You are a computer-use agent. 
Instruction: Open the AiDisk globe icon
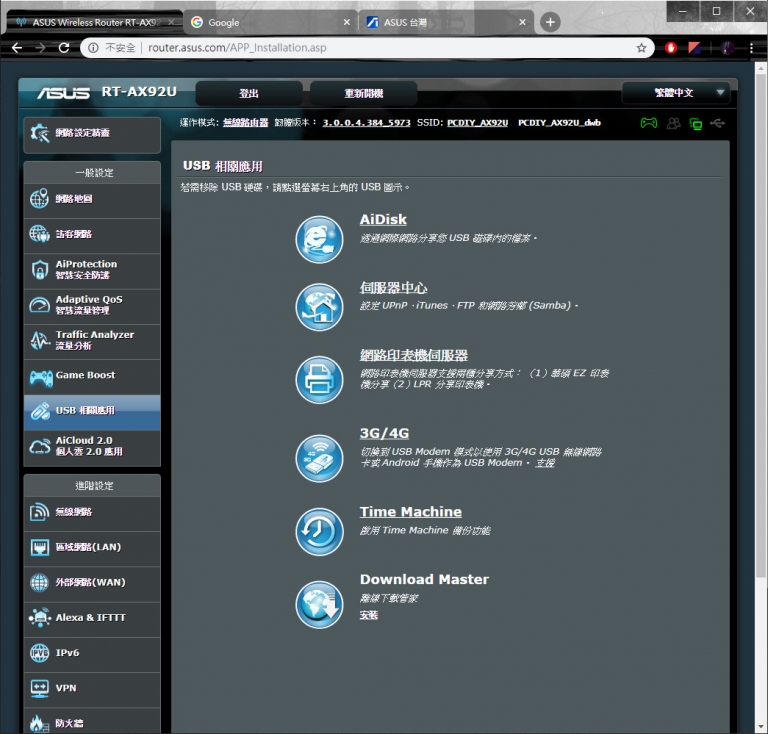(x=319, y=239)
